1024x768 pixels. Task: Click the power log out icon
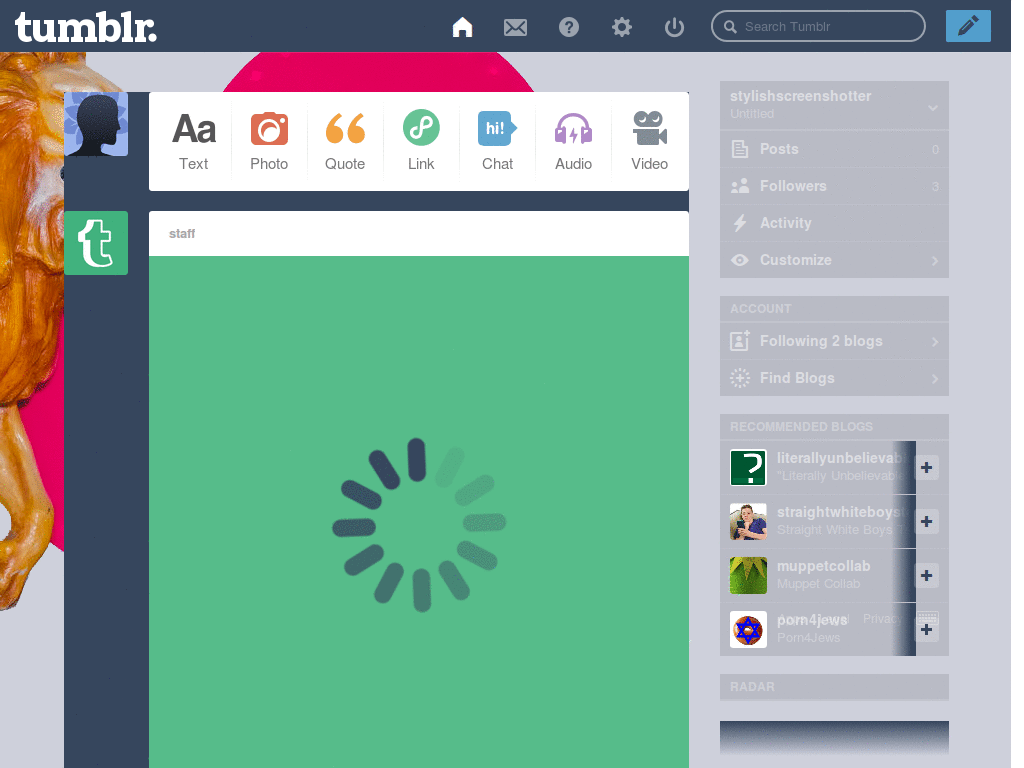[x=674, y=27]
